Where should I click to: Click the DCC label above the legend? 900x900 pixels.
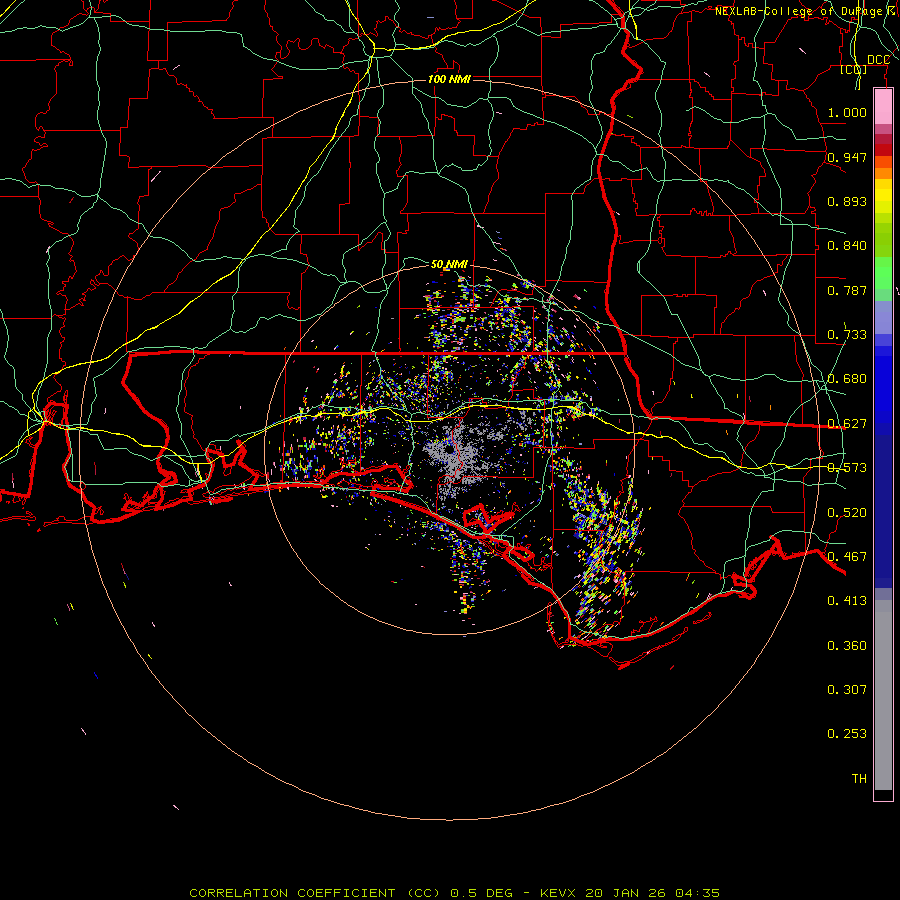coord(878,60)
